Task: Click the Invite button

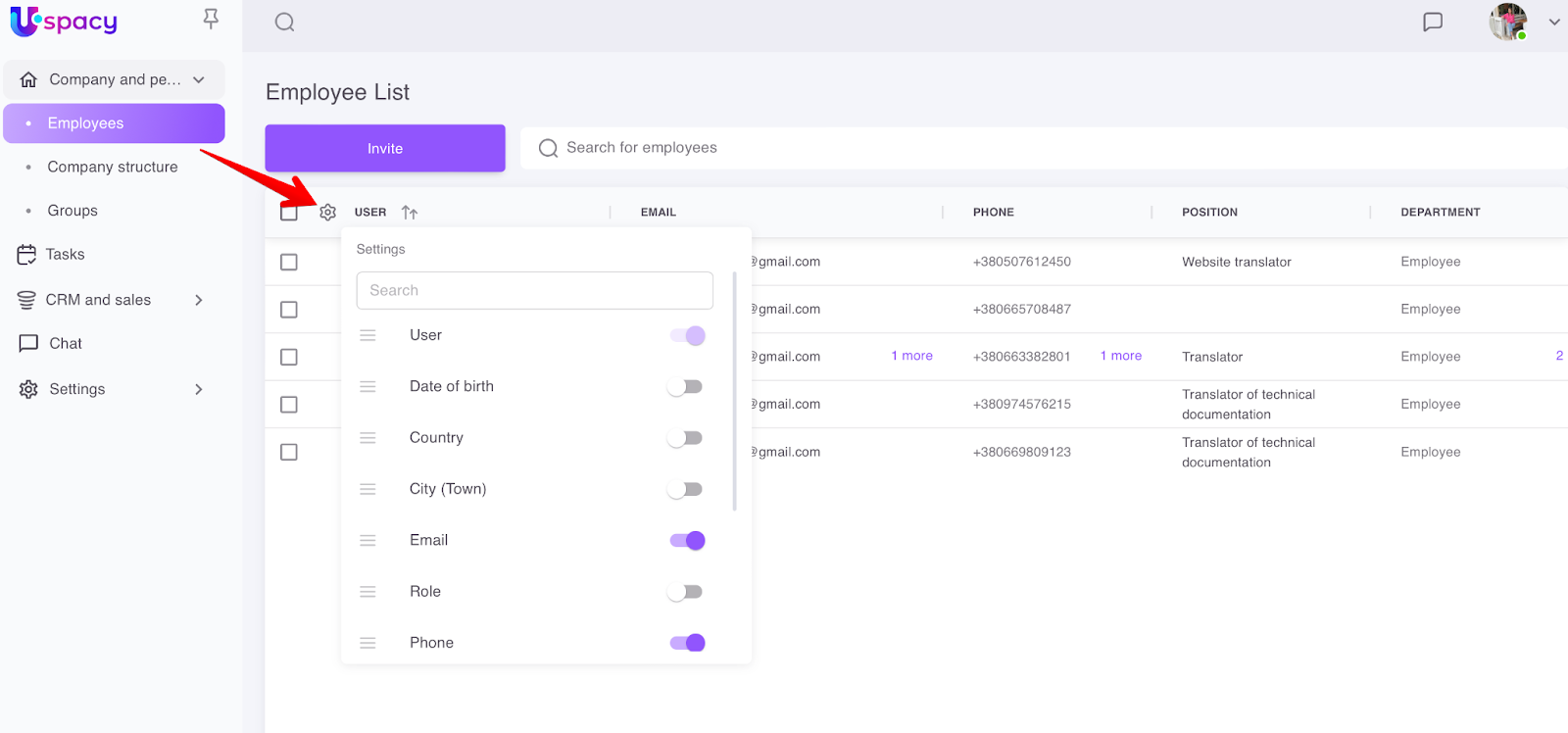Action: click(x=385, y=149)
